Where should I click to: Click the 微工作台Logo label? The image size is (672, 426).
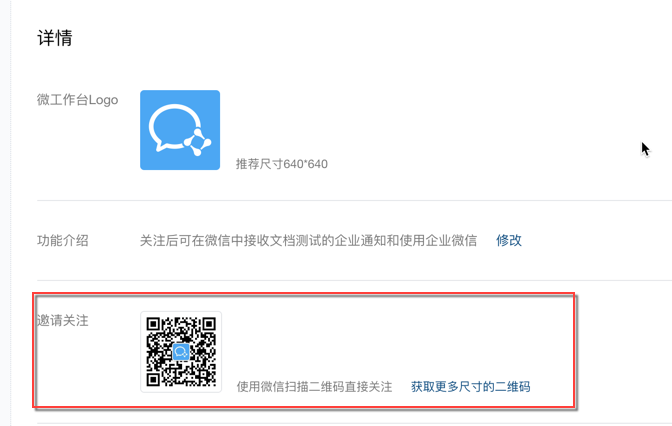[x=78, y=100]
